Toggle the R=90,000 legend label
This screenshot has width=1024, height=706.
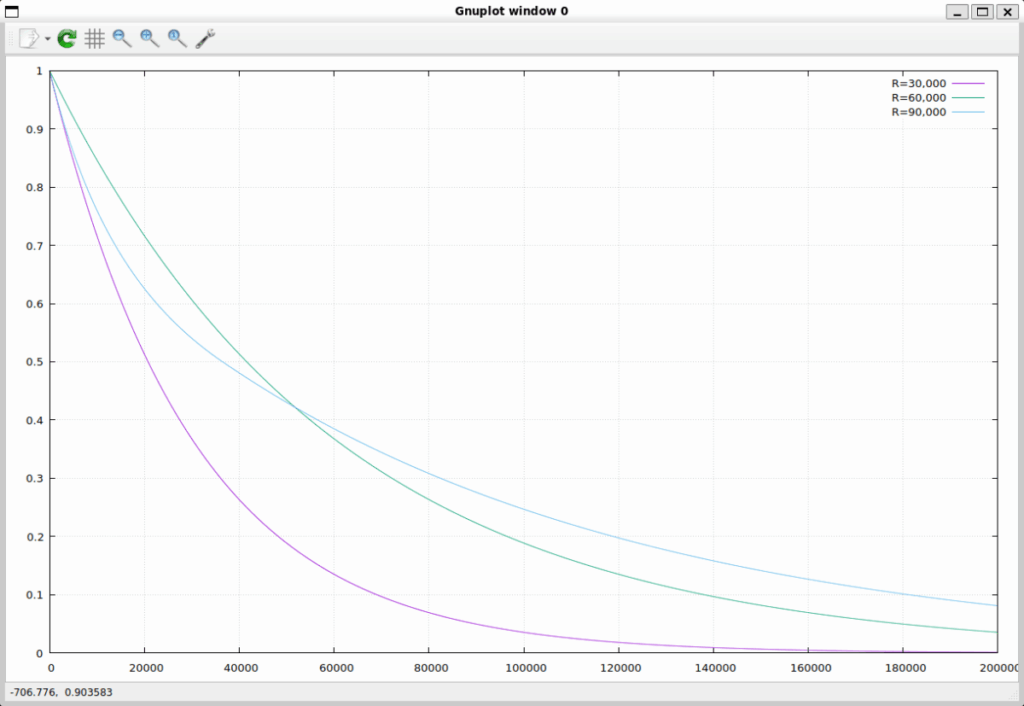(918, 113)
